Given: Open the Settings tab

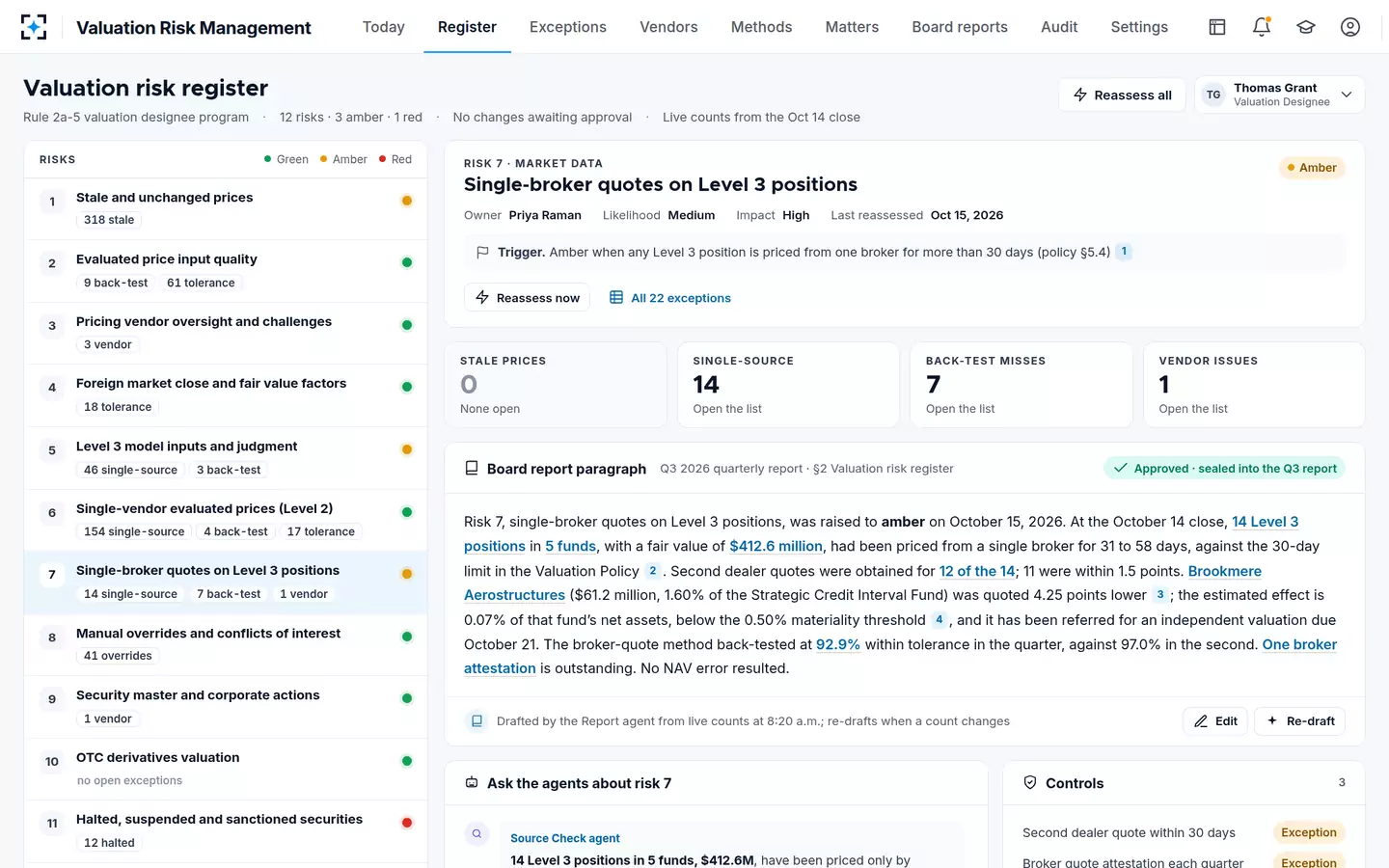Looking at the screenshot, I should pos(1139,27).
